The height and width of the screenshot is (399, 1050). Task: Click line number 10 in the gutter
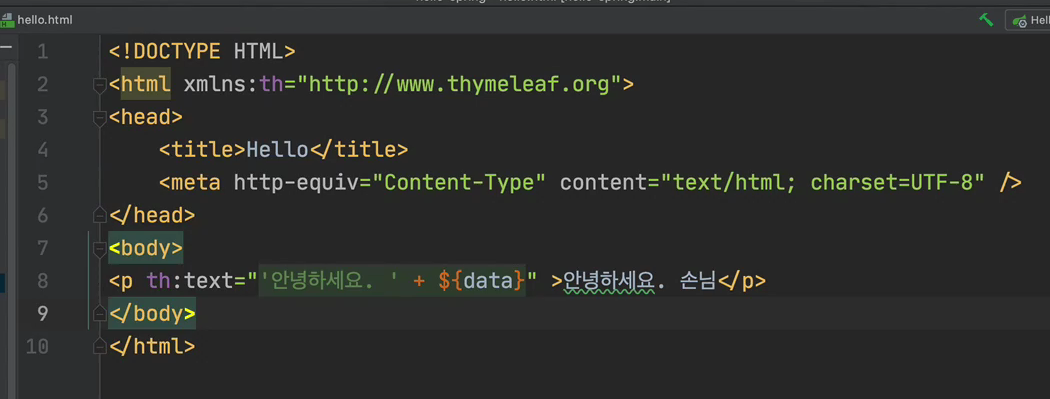(37, 346)
